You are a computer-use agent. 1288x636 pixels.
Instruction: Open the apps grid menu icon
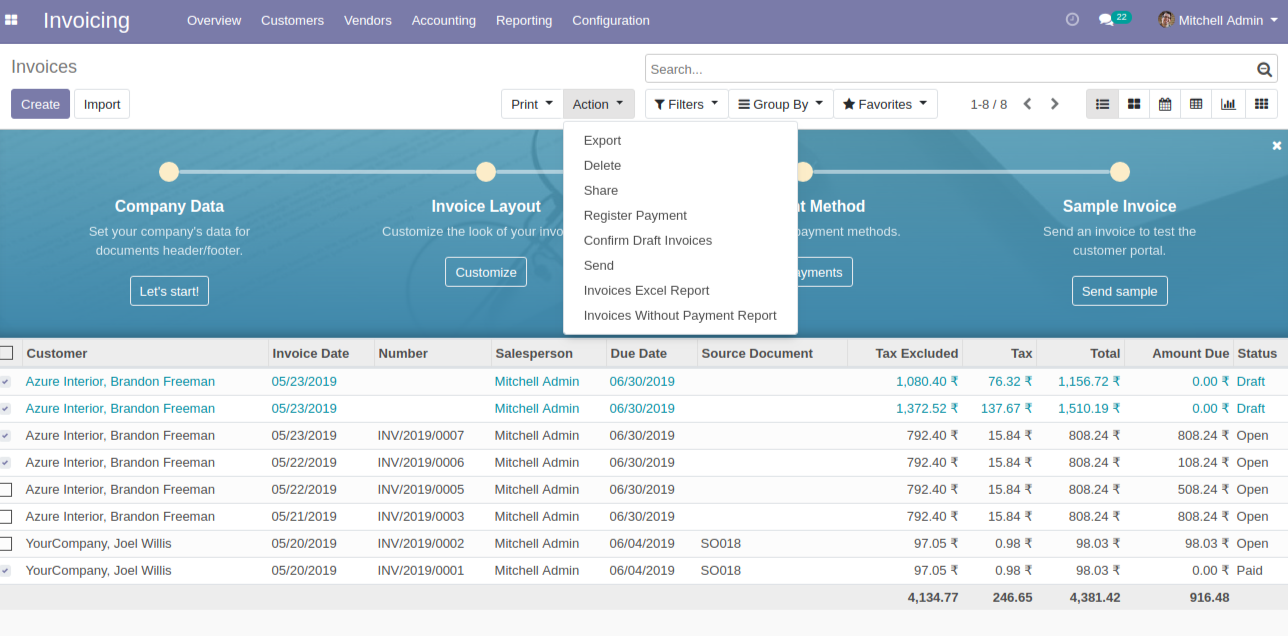tap(11, 20)
